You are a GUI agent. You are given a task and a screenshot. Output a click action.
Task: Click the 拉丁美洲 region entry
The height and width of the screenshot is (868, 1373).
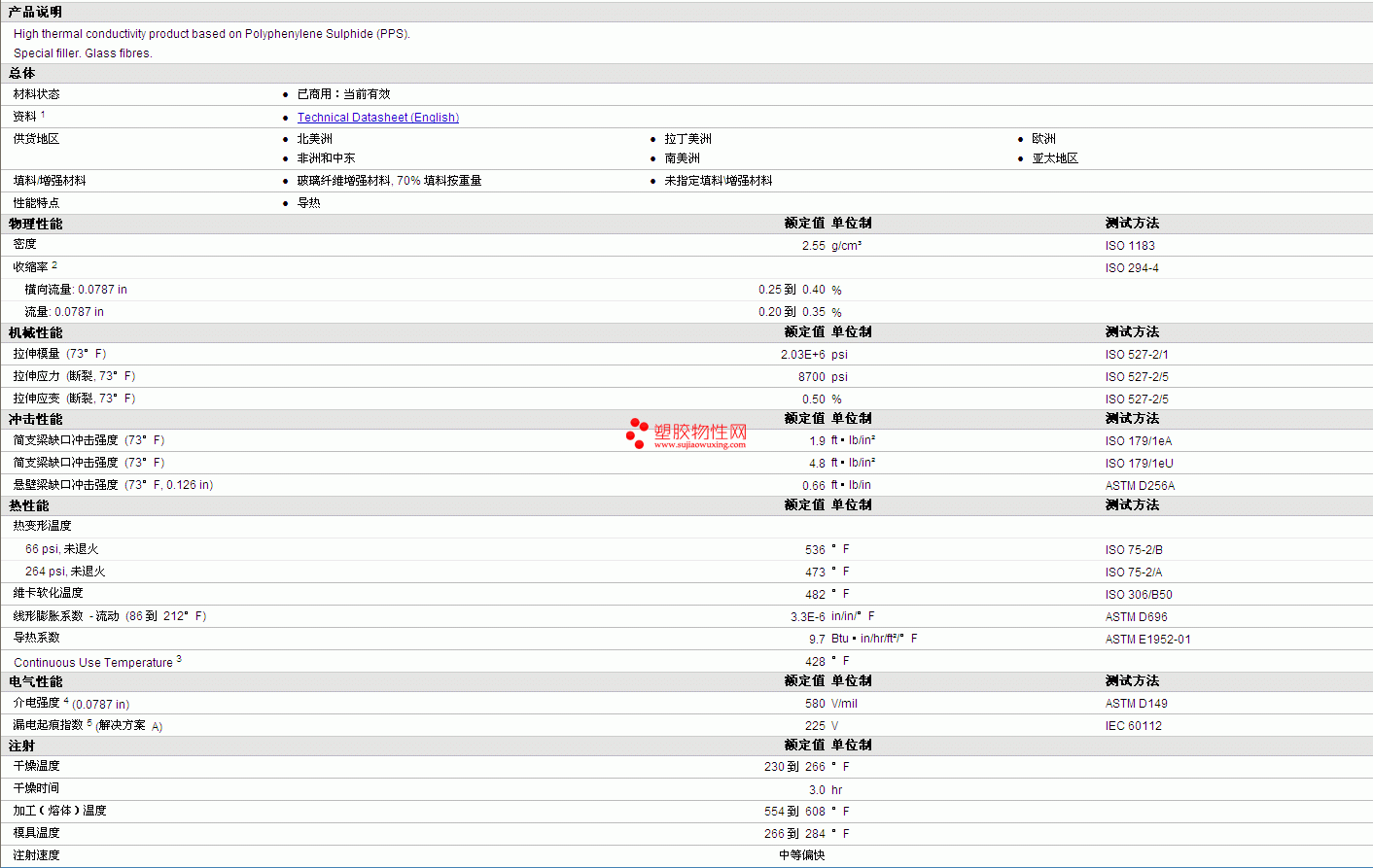click(x=687, y=139)
